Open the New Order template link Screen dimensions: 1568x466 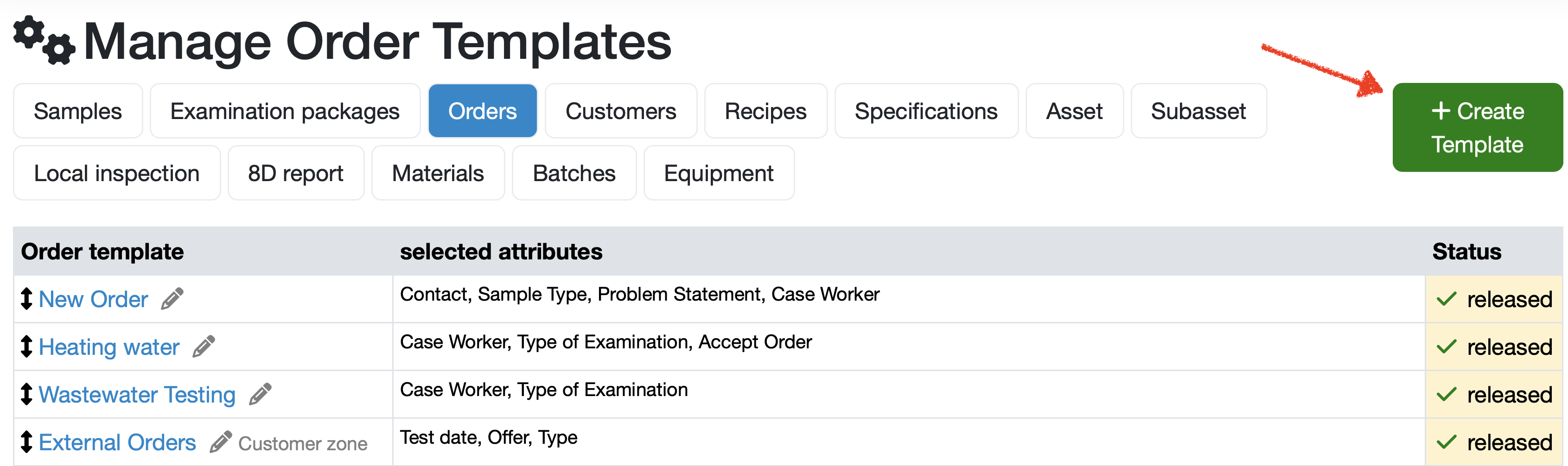(93, 299)
